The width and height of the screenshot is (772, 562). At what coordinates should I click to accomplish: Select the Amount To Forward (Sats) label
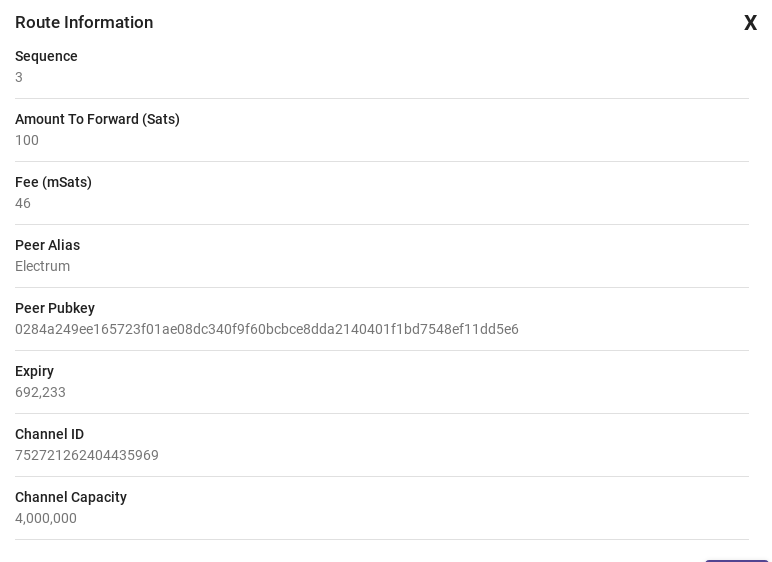pyautogui.click(x=97, y=119)
